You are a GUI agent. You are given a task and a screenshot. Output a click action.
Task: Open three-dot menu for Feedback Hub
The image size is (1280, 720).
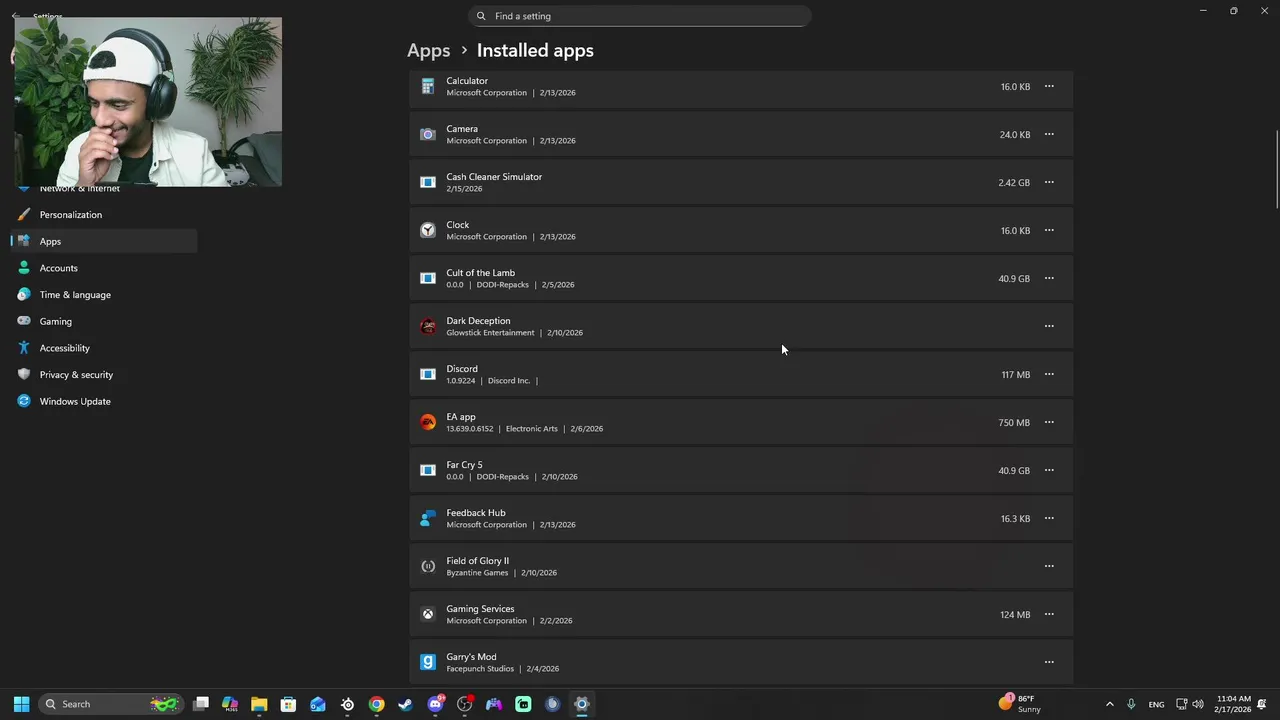click(x=1049, y=518)
